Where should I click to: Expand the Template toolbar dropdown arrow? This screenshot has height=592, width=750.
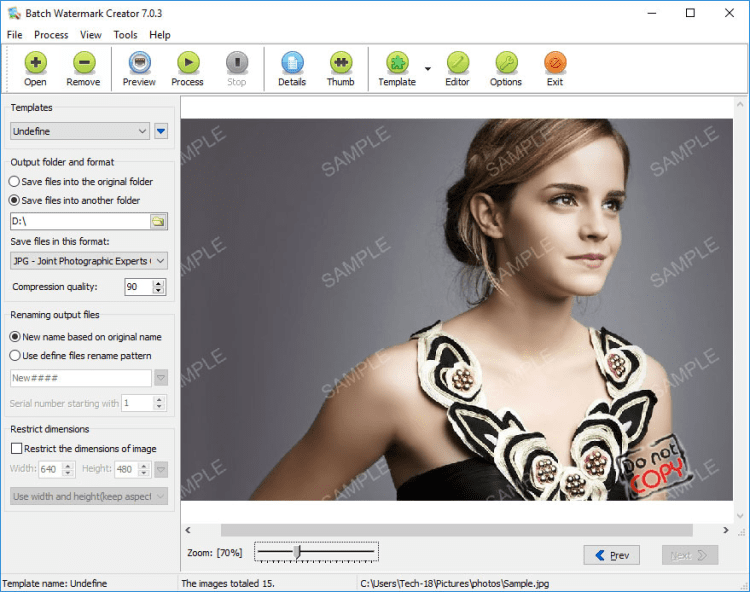point(428,69)
